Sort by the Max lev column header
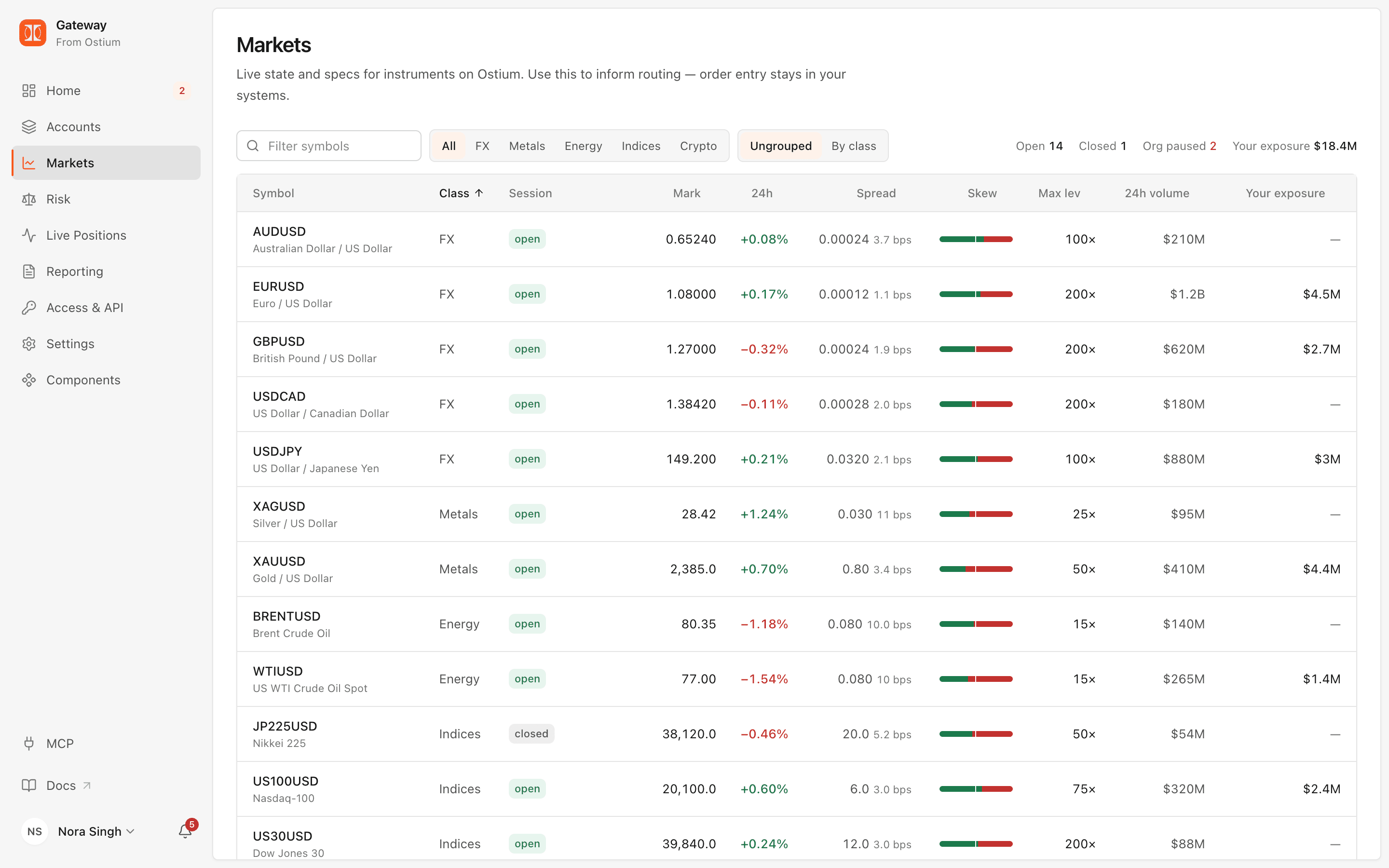1389x868 pixels. click(x=1059, y=193)
